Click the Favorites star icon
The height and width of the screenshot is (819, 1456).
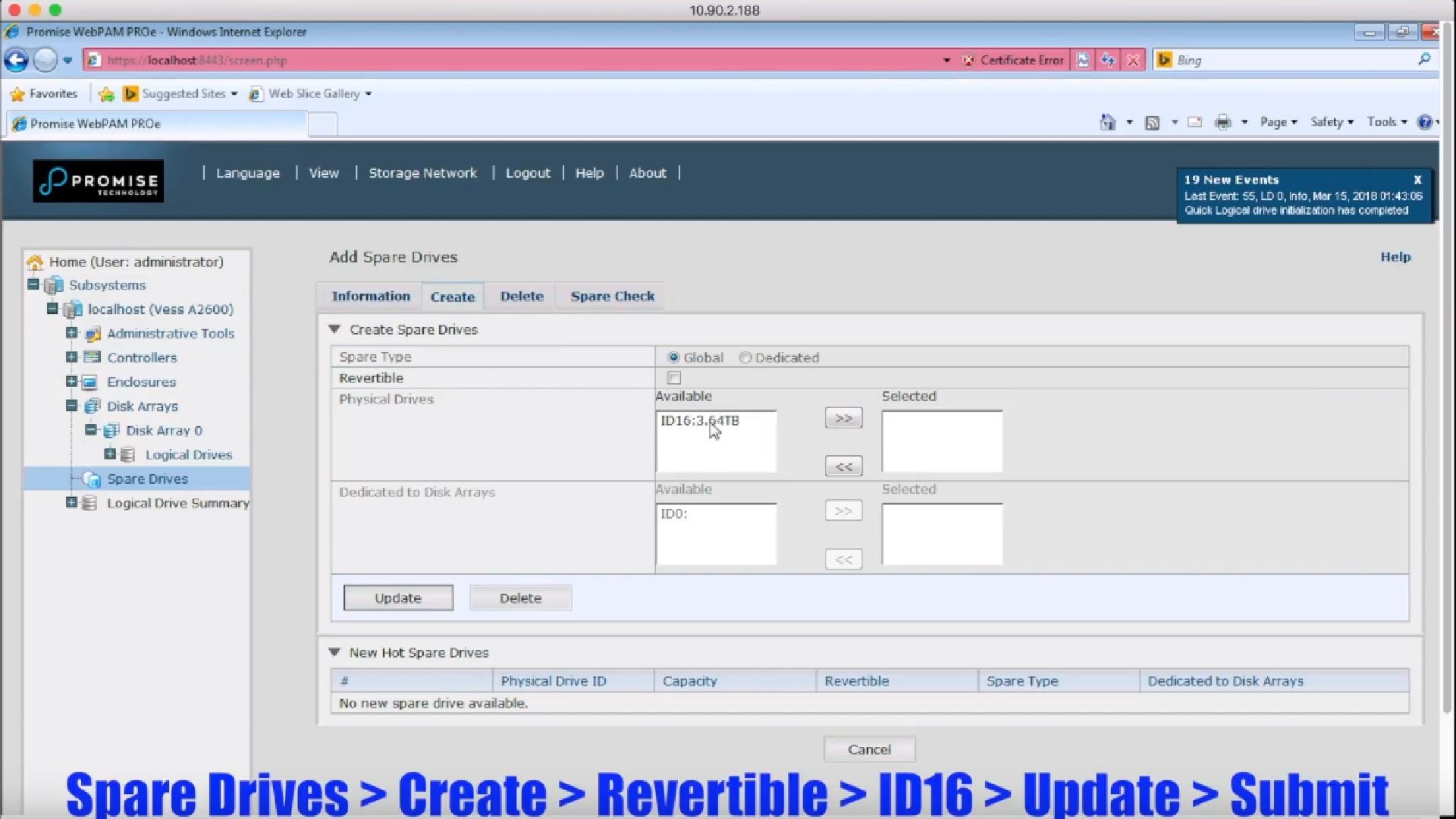17,94
